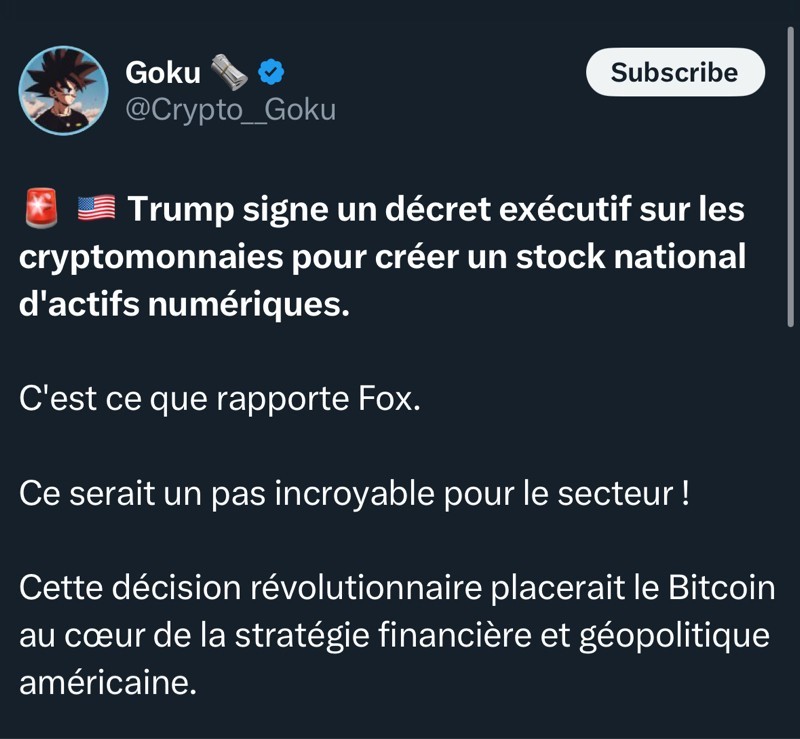Viewport: 800px width, 739px height.
Task: Click the word cryptomonnaies in the headline
Action: click(x=151, y=257)
